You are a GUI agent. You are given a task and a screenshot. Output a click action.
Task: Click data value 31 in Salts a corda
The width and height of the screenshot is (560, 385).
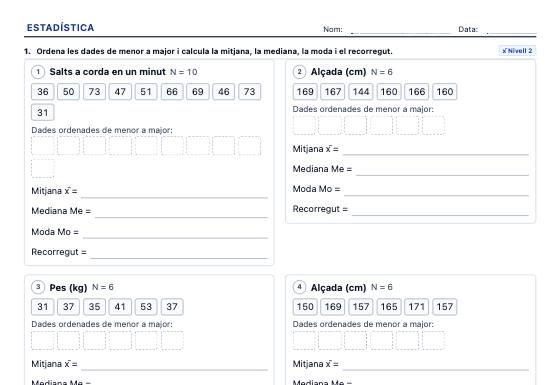pyautogui.click(x=42, y=112)
